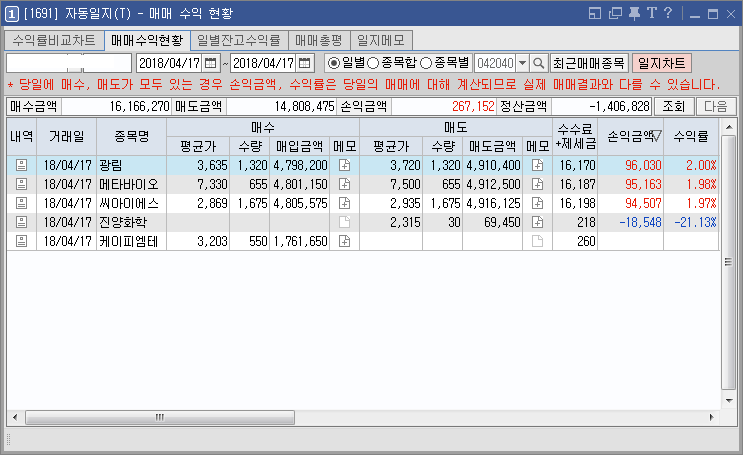Viewport: 743px width, 455px height.
Task: Click the horizontal scrollbar thumb
Action: click(160, 418)
